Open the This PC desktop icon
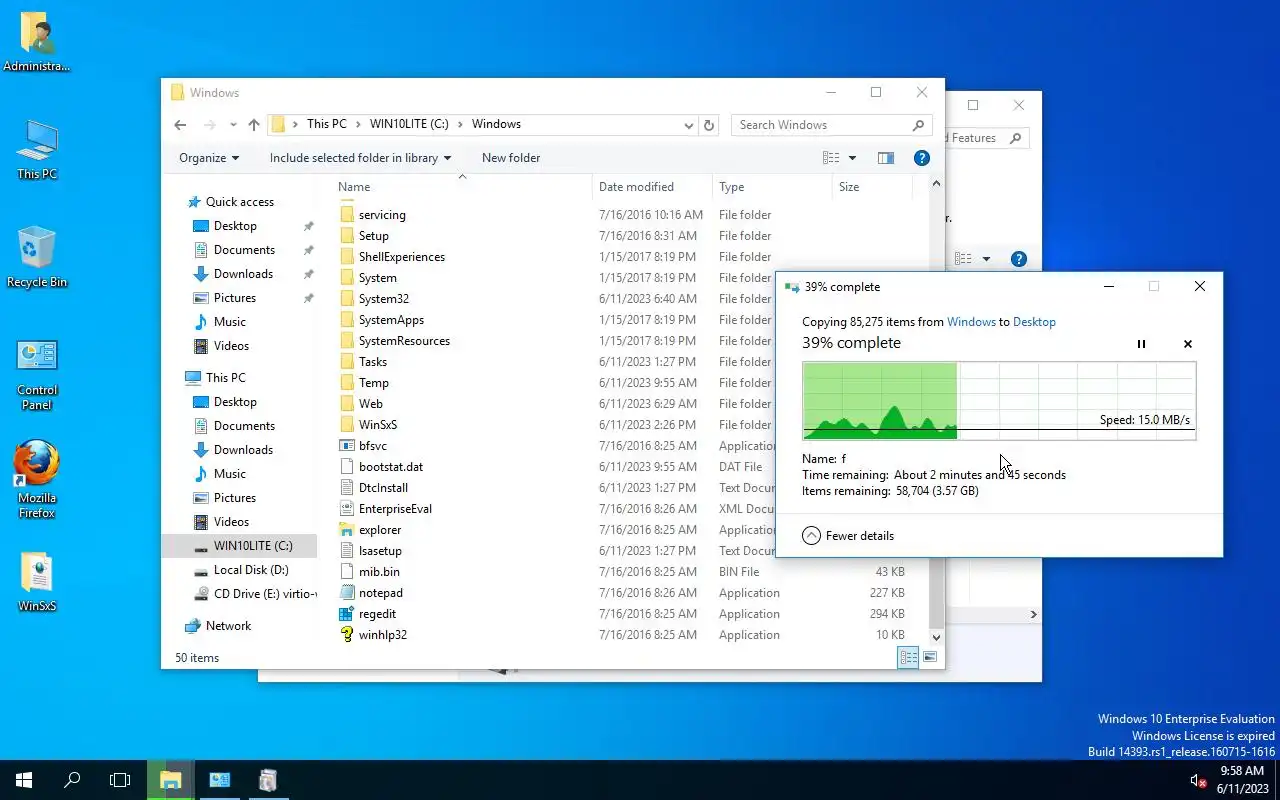Screen dimensions: 1280x800 (37, 150)
